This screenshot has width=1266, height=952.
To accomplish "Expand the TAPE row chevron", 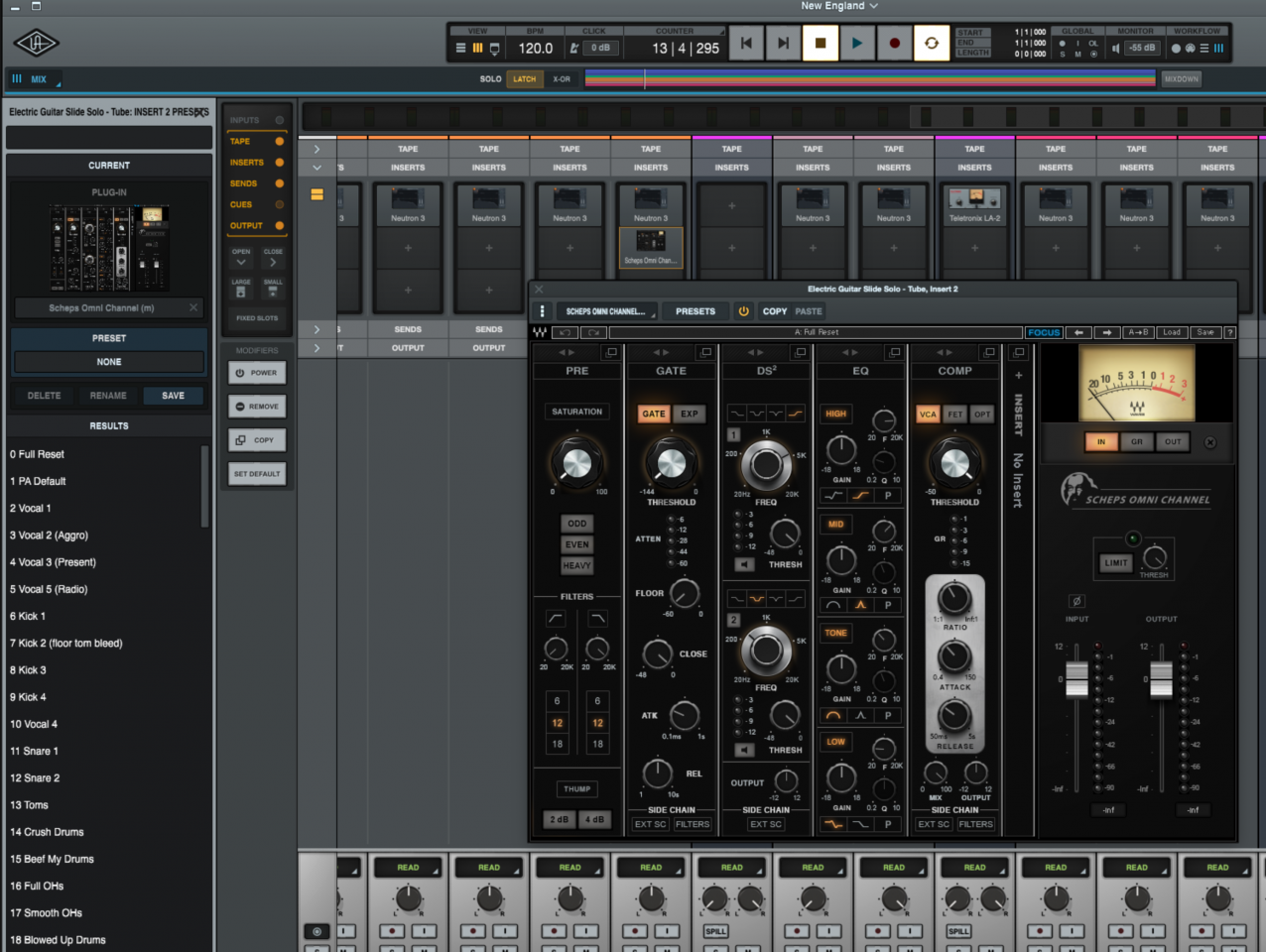I will click(316, 149).
